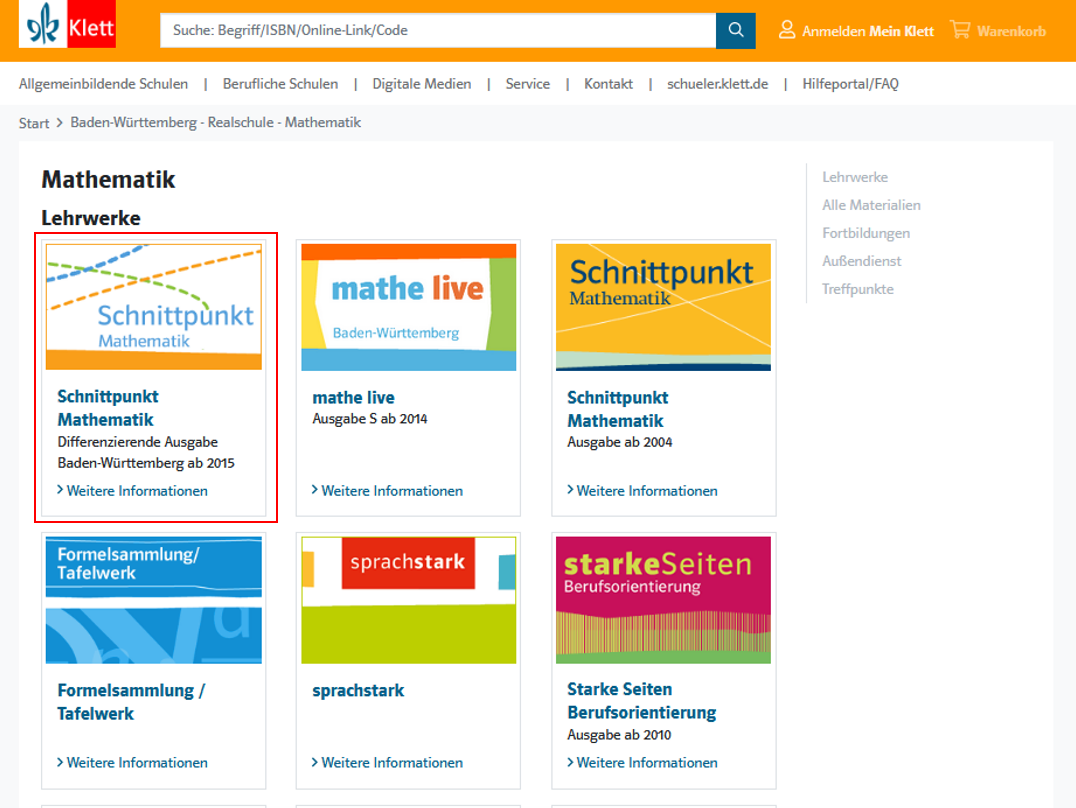Image resolution: width=1076 pixels, height=808 pixels.
Task: Open Weitere Informationen for Differenzierende Ausgabe 2015
Action: (132, 491)
